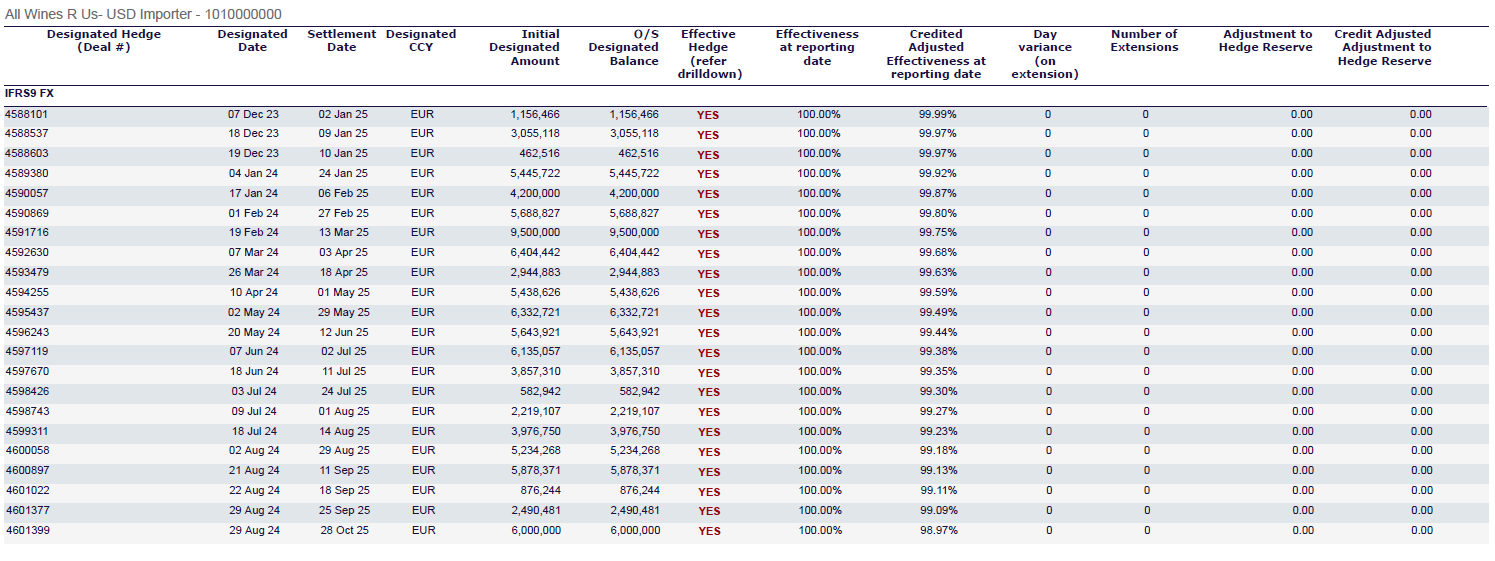Click the 98.97% credited effectiveness value
The height and width of the screenshot is (561, 1495).
(x=938, y=530)
